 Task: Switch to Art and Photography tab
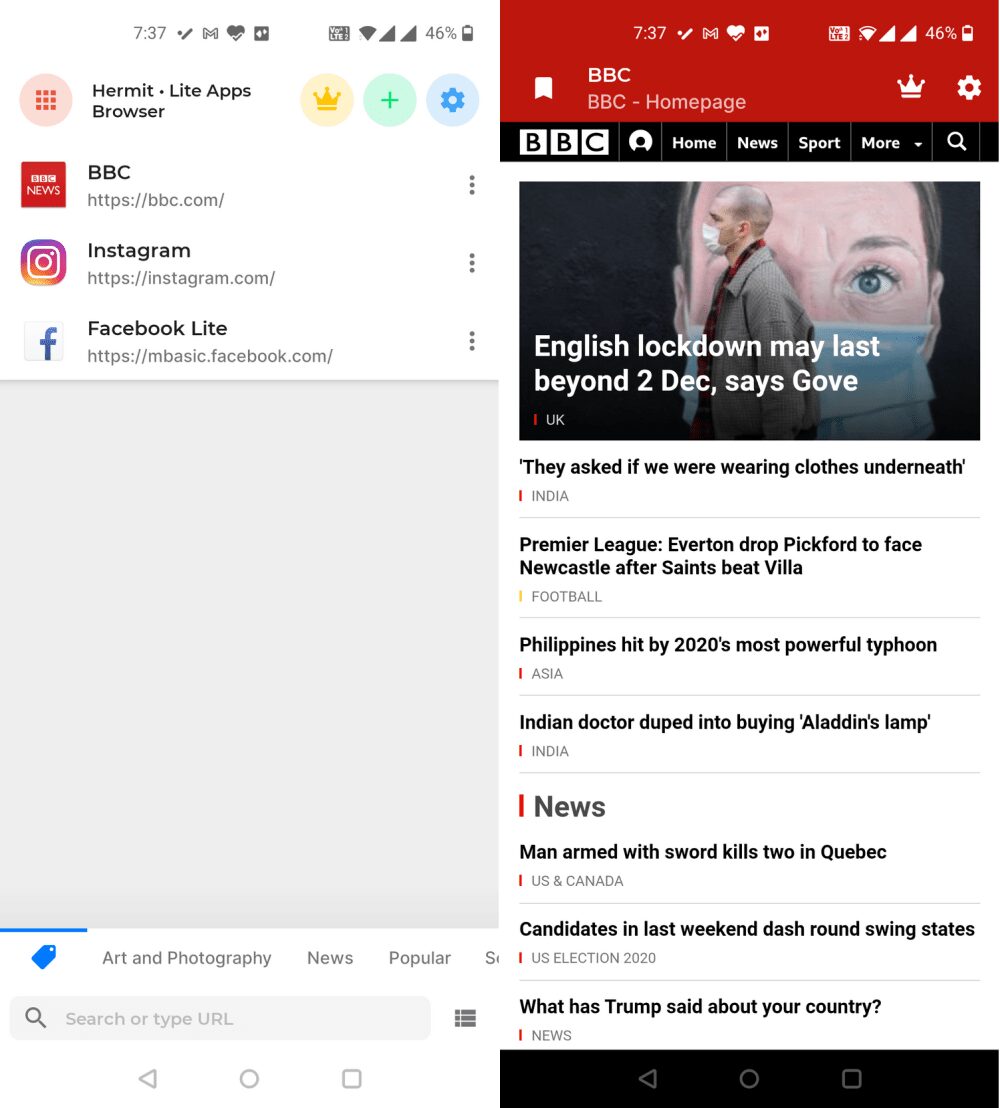[187, 957]
